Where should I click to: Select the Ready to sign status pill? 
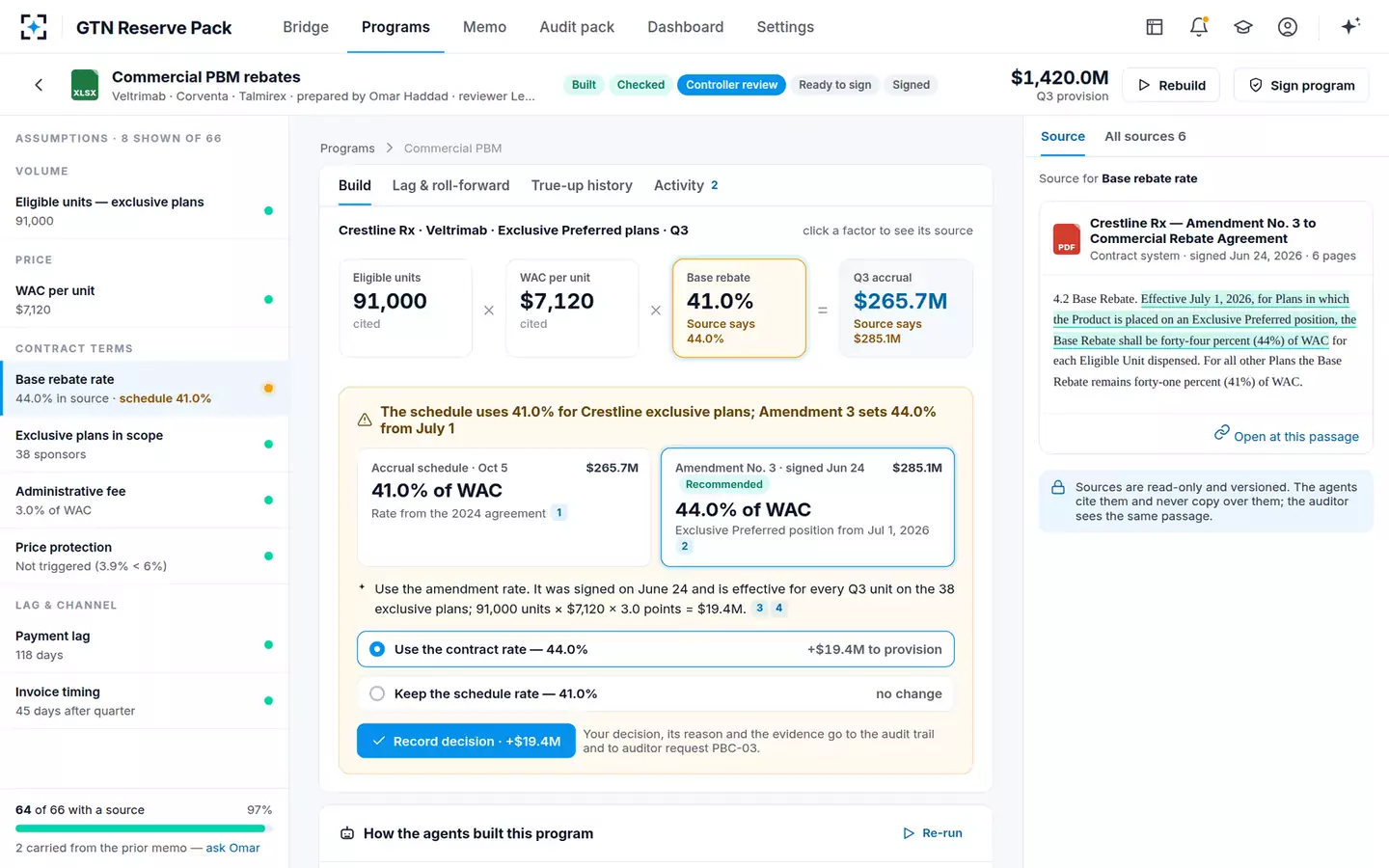pyautogui.click(x=834, y=85)
